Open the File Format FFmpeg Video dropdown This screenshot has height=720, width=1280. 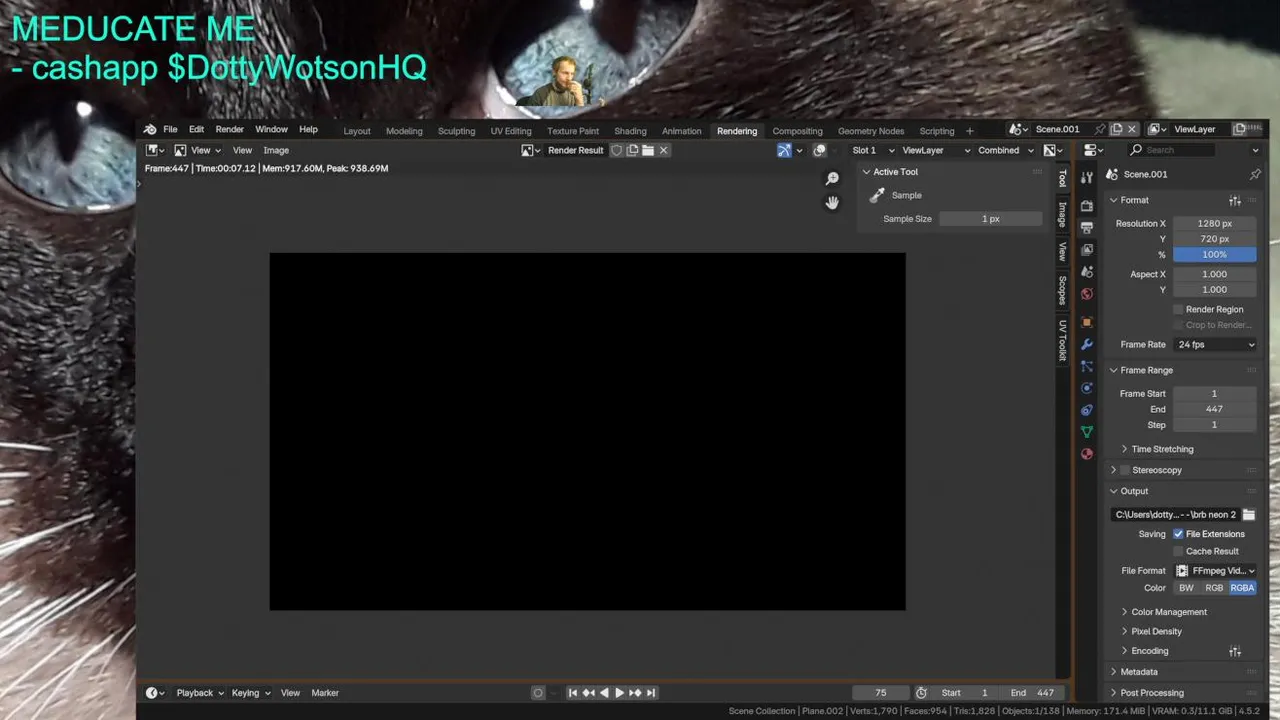tap(1215, 570)
